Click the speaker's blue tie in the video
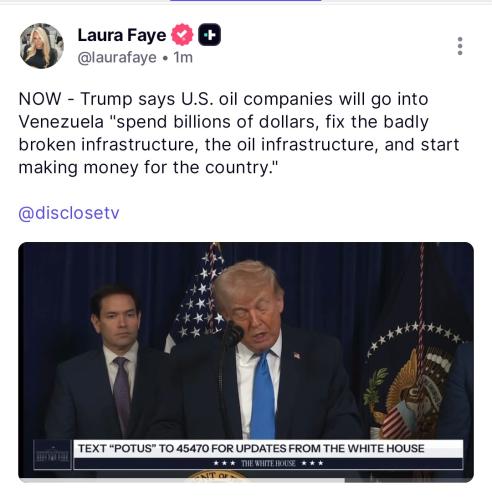This screenshot has height=500, width=492. (x=263, y=396)
